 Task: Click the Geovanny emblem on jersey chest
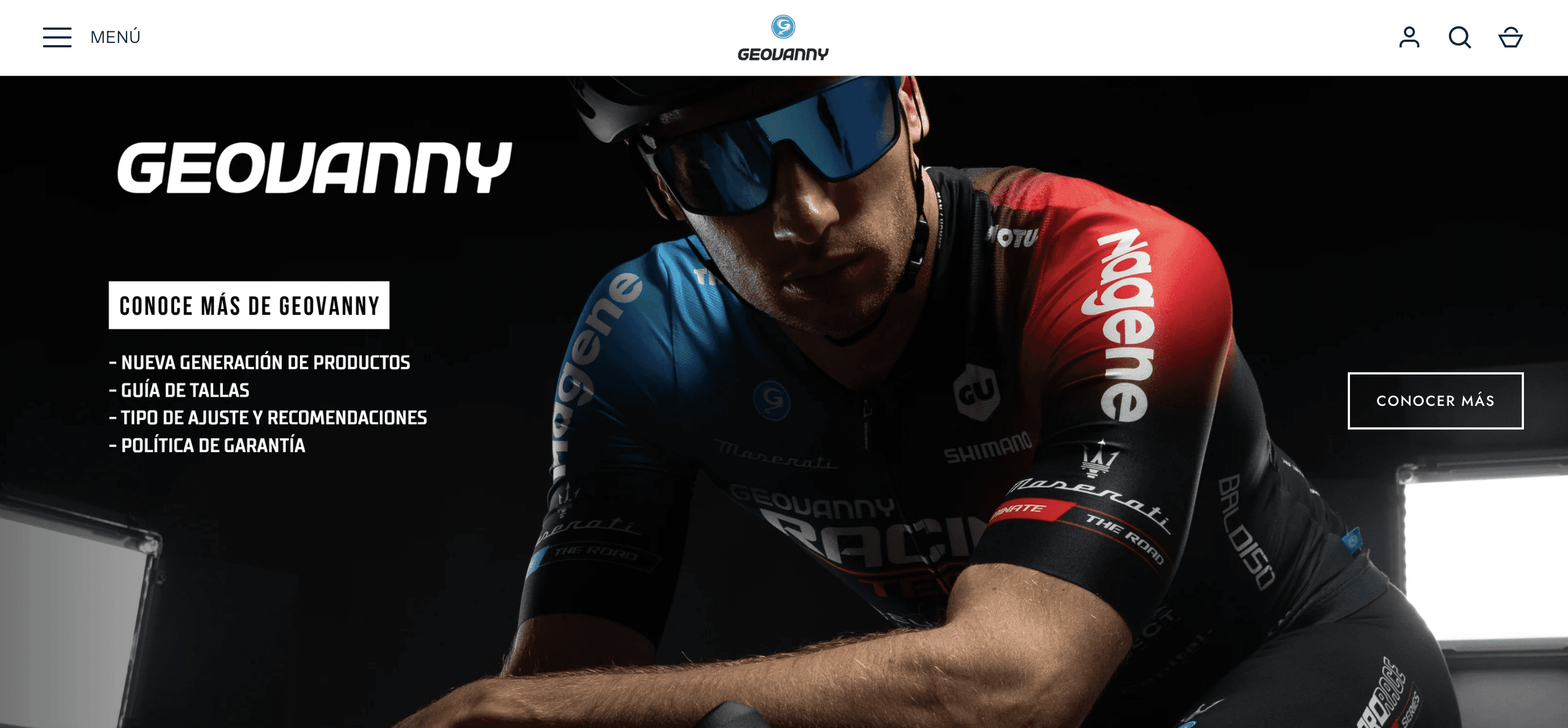[x=772, y=400]
